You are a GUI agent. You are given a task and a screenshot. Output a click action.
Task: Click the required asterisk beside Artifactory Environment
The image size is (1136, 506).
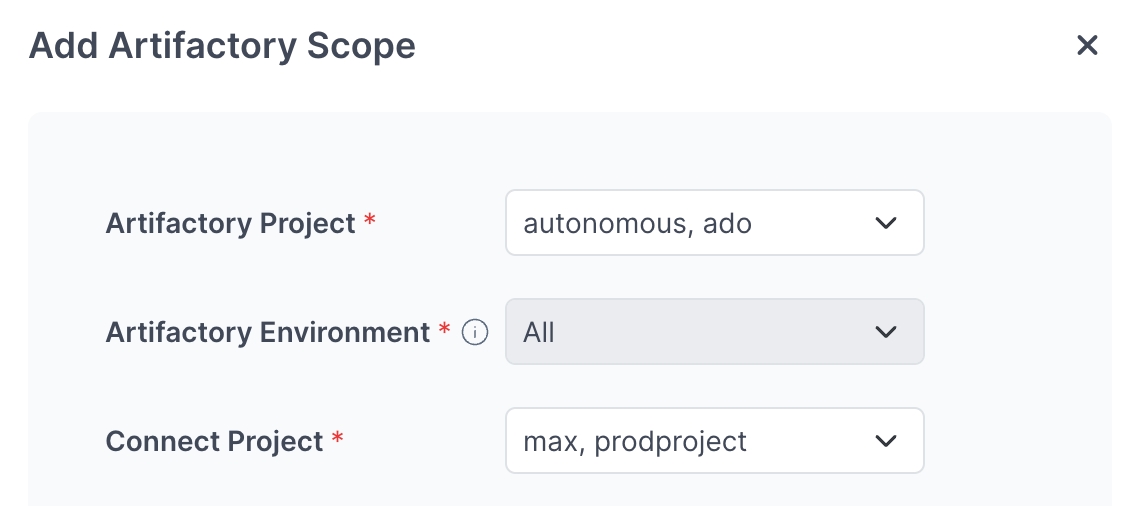click(445, 330)
